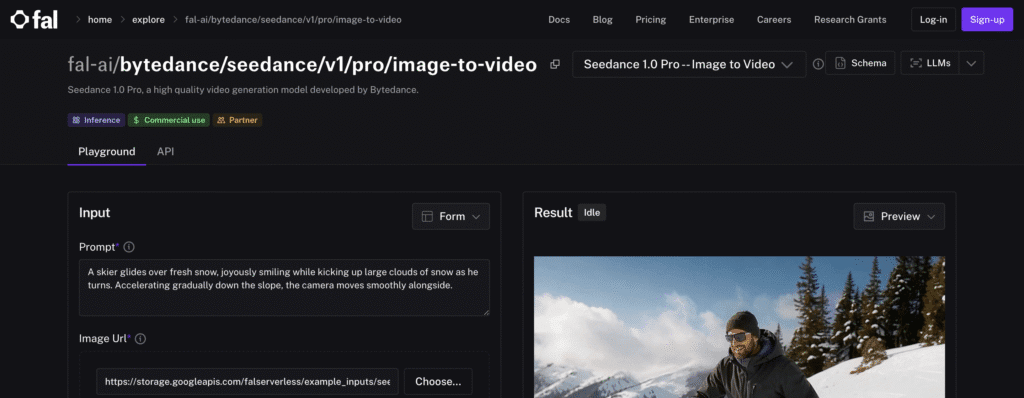The width and height of the screenshot is (1024, 398).
Task: Open the Schema button
Action: [860, 63]
